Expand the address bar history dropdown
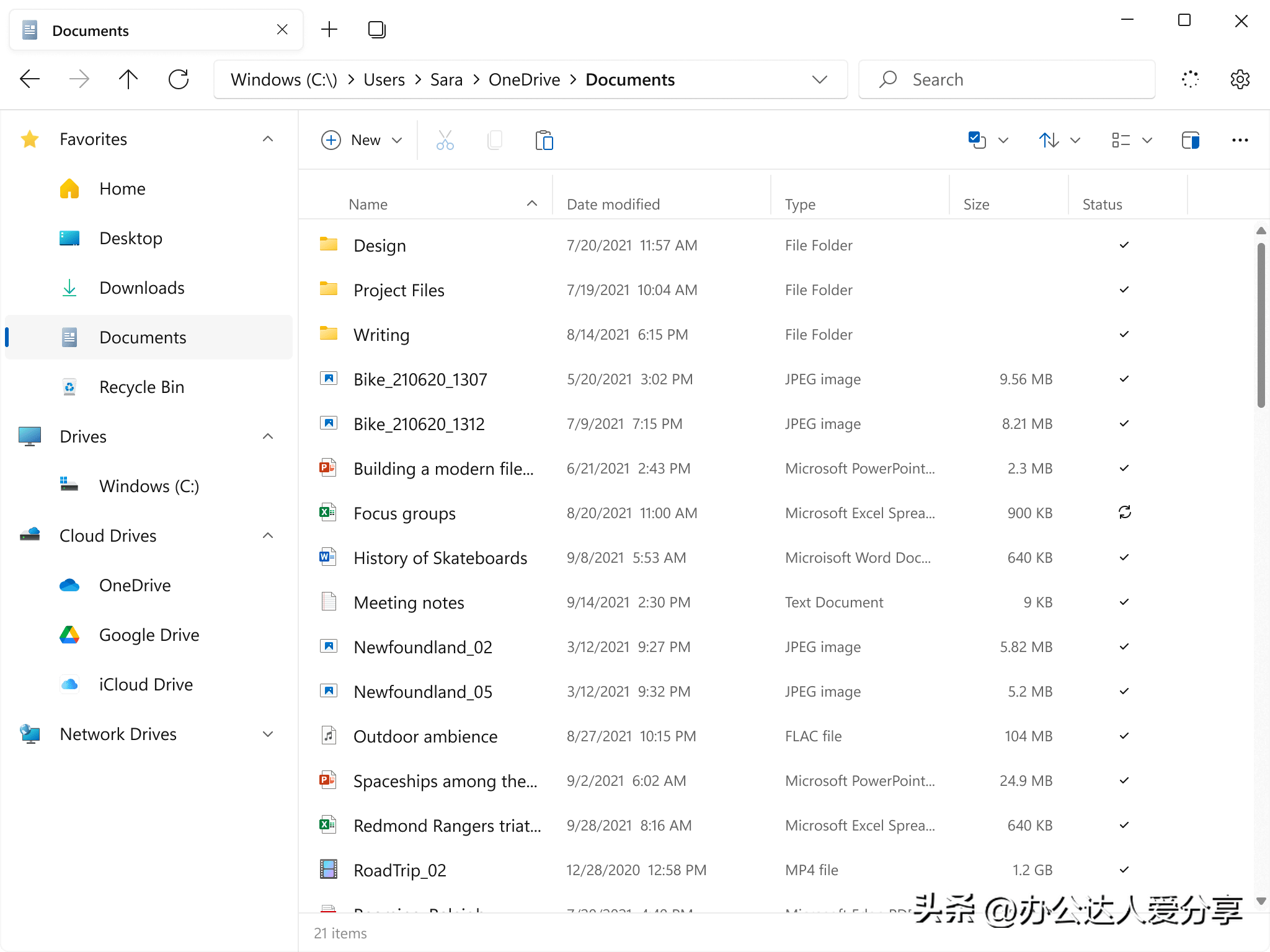Viewport: 1270px width, 952px height. tap(819, 79)
